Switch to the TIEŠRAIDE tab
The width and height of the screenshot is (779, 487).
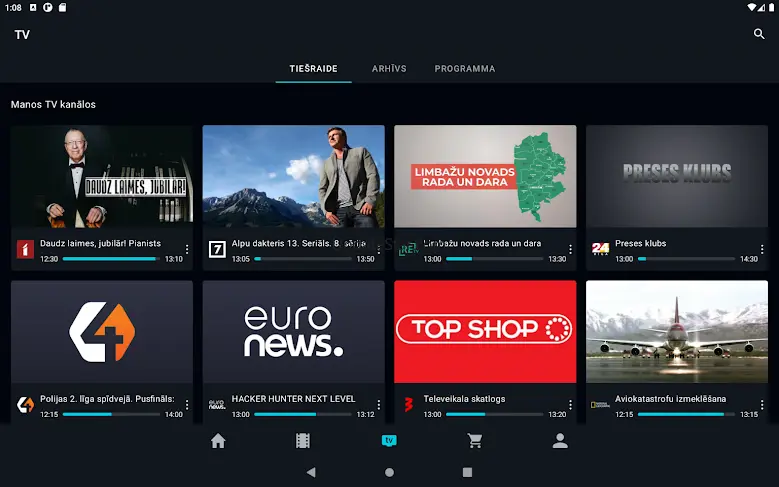313,69
